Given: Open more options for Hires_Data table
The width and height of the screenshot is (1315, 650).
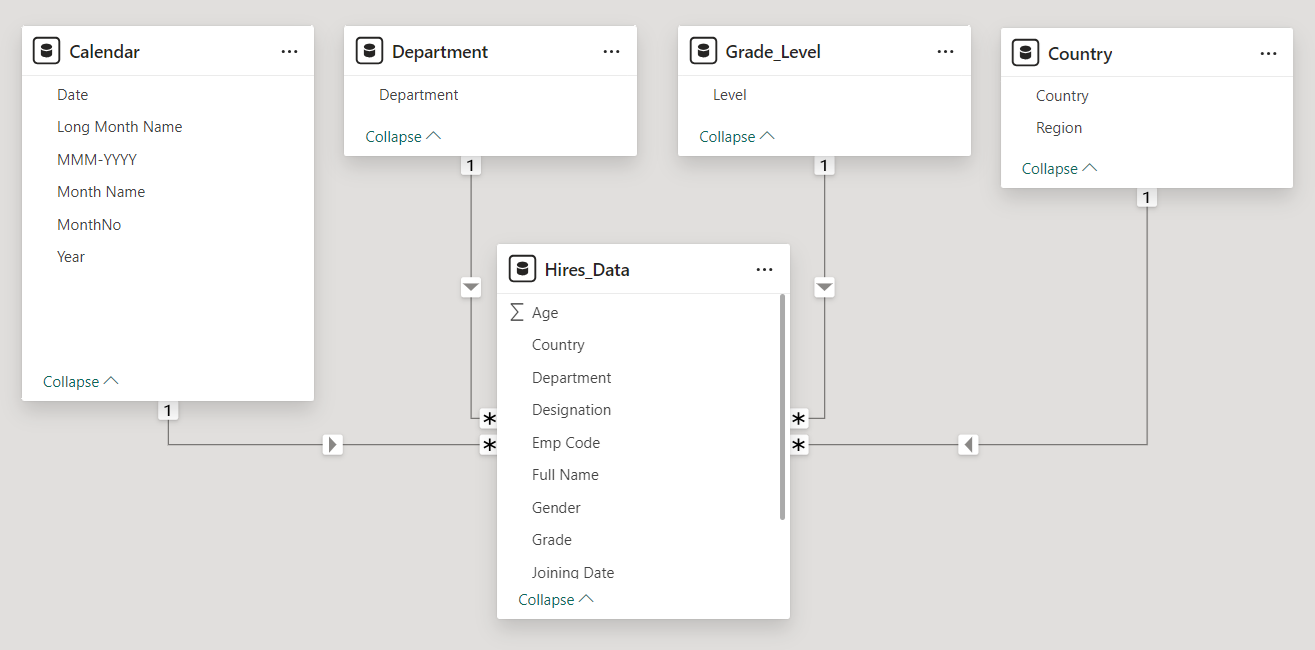Looking at the screenshot, I should pos(765,269).
